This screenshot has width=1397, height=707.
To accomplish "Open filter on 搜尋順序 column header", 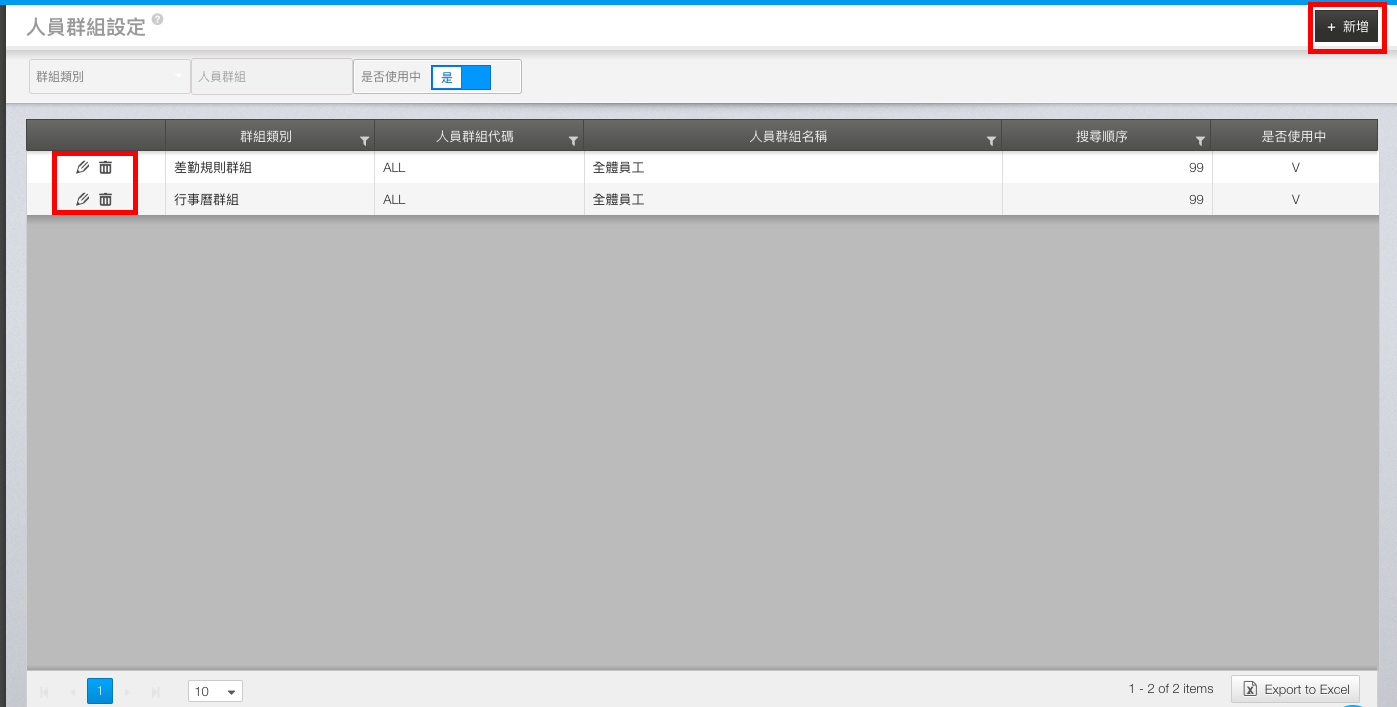I will (x=1200, y=141).
